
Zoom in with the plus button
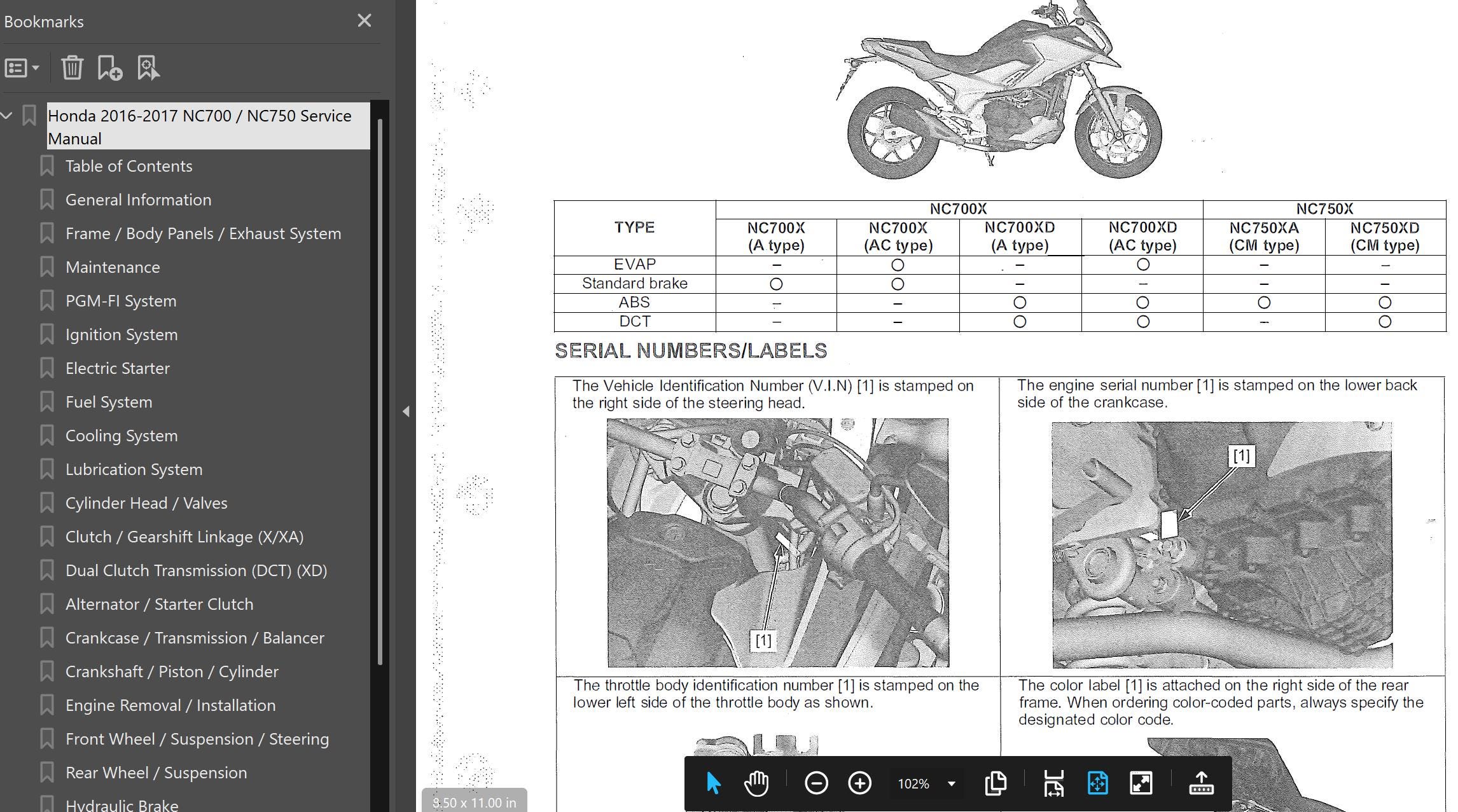[859, 783]
